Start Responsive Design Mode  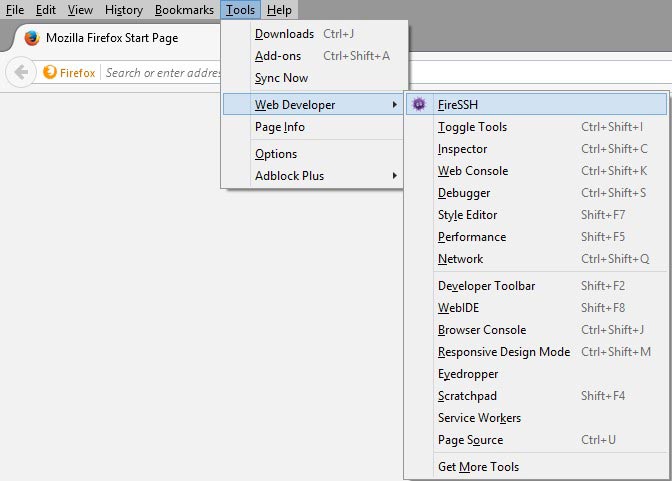point(504,352)
